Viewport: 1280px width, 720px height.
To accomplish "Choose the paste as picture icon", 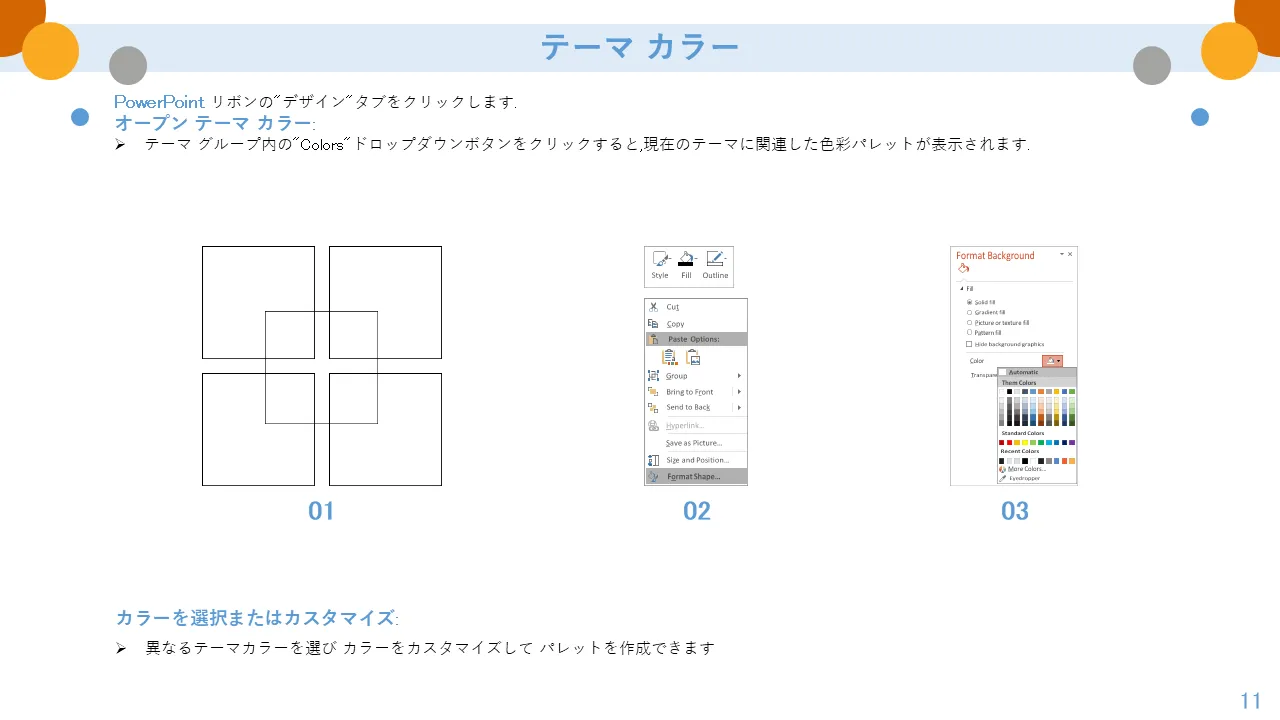I will click(693, 357).
